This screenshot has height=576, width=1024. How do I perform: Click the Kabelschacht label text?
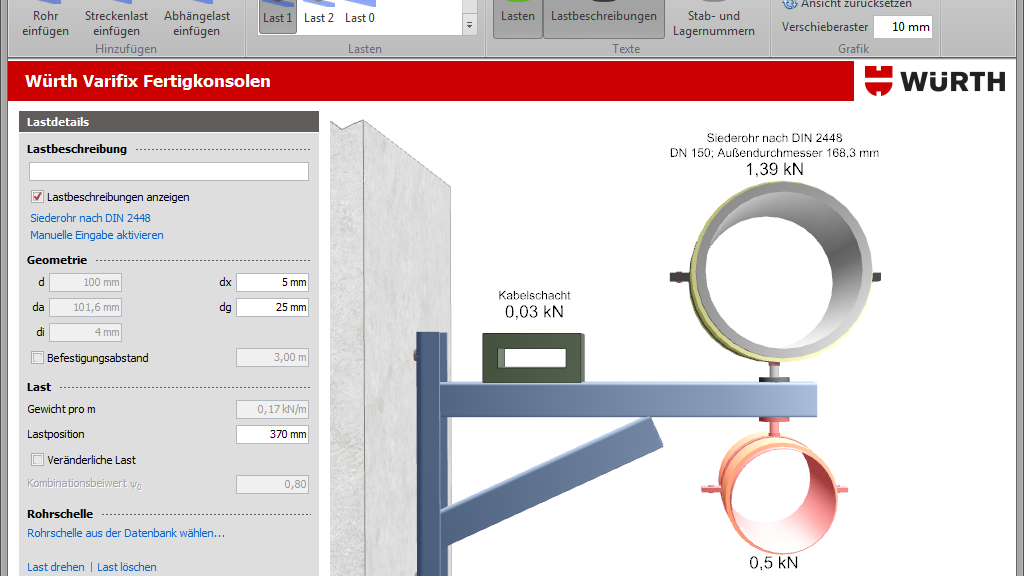point(534,295)
